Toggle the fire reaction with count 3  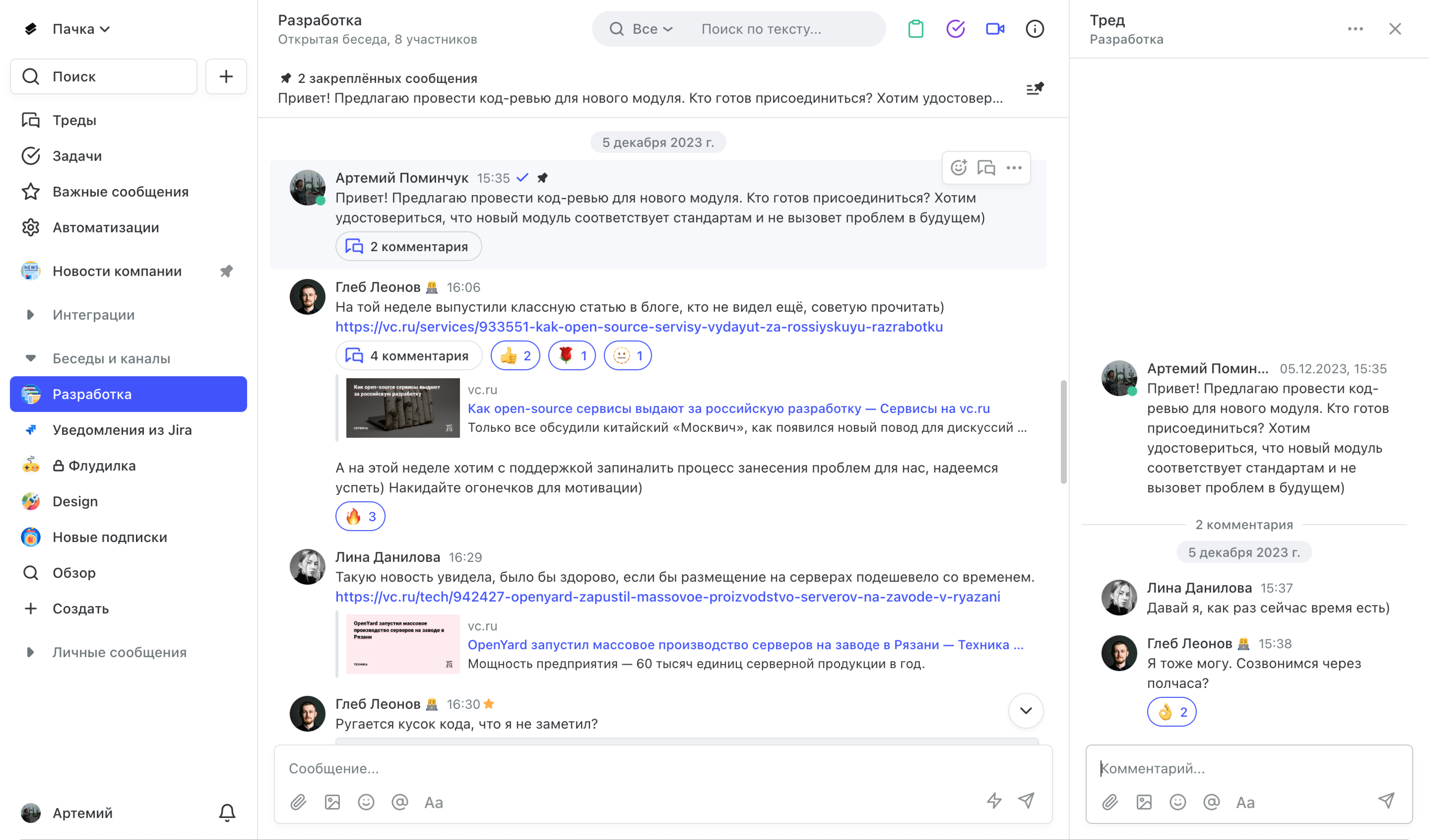pos(361,516)
